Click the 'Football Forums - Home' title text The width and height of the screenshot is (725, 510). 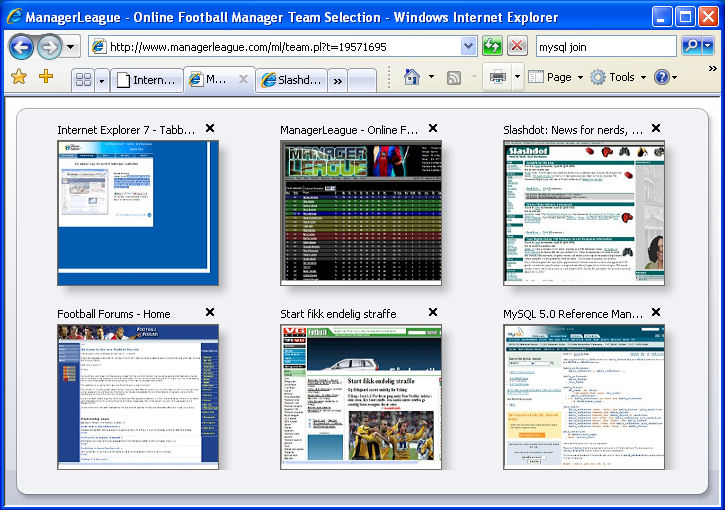point(114,314)
